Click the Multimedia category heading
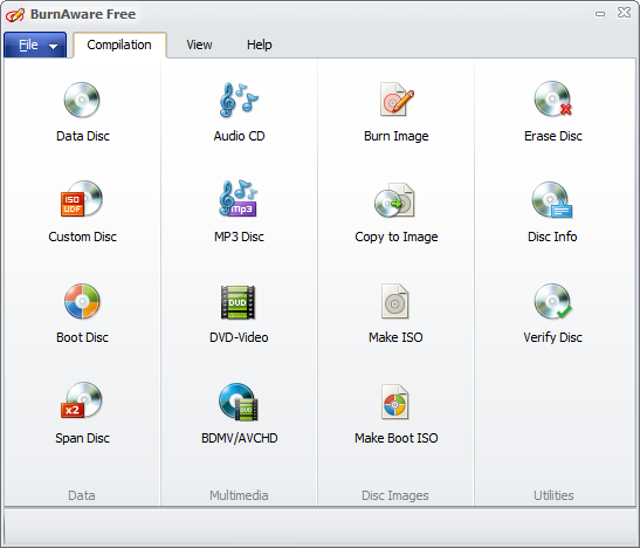This screenshot has width=640, height=548. coord(239,495)
